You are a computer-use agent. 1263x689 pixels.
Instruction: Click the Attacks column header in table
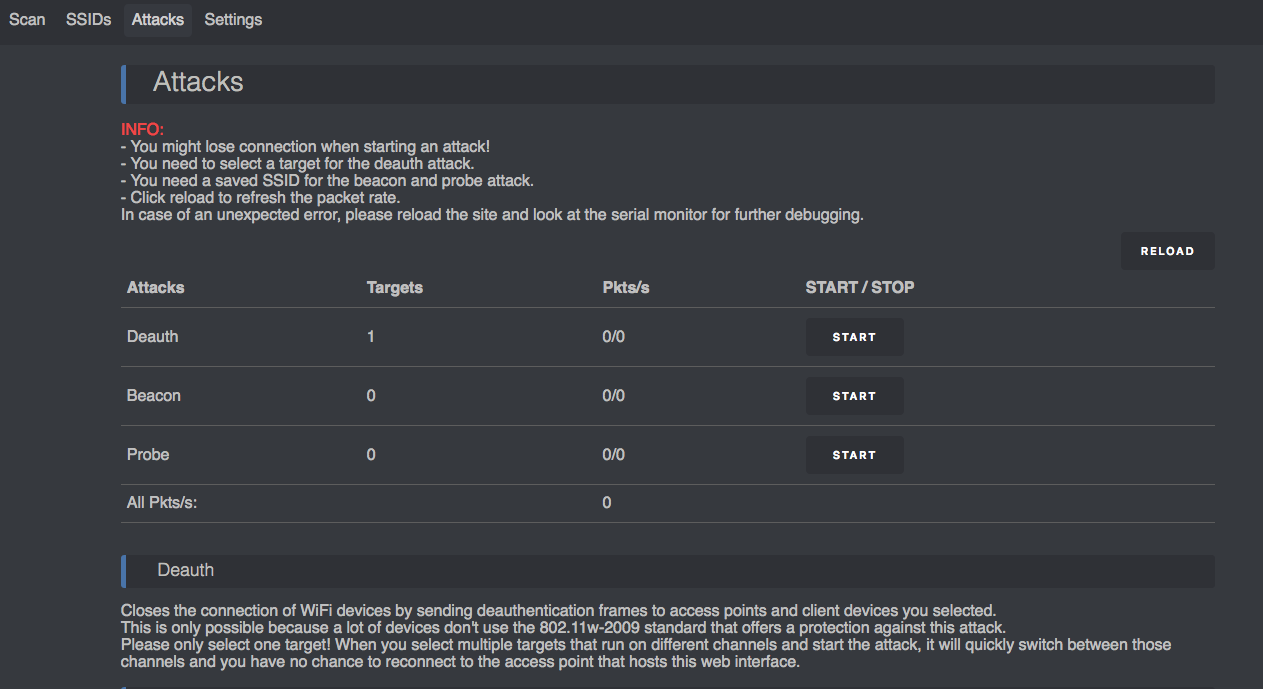coord(155,287)
